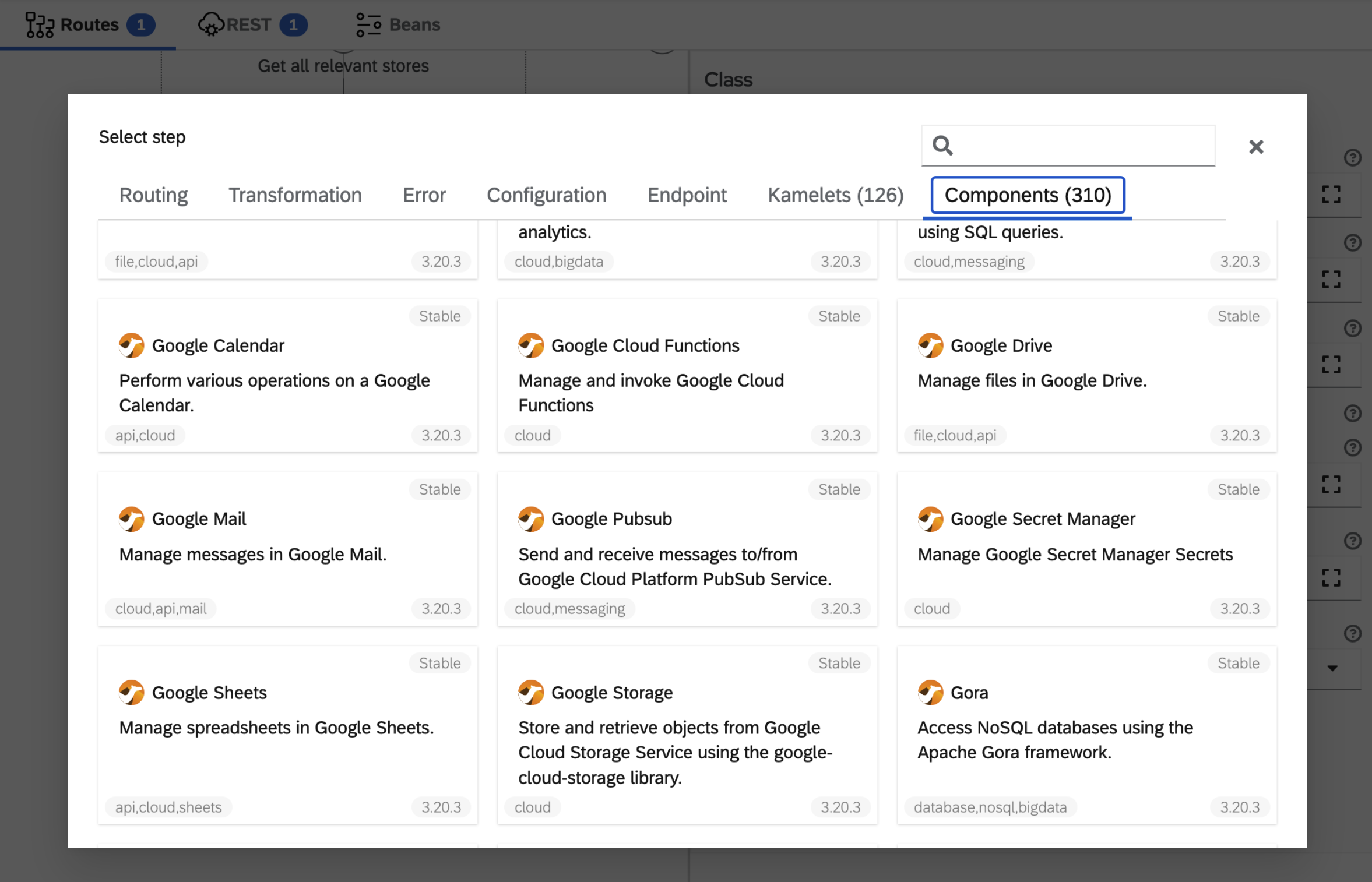Click the search magnifier icon
Screen dimensions: 1372x882
[x=942, y=146]
